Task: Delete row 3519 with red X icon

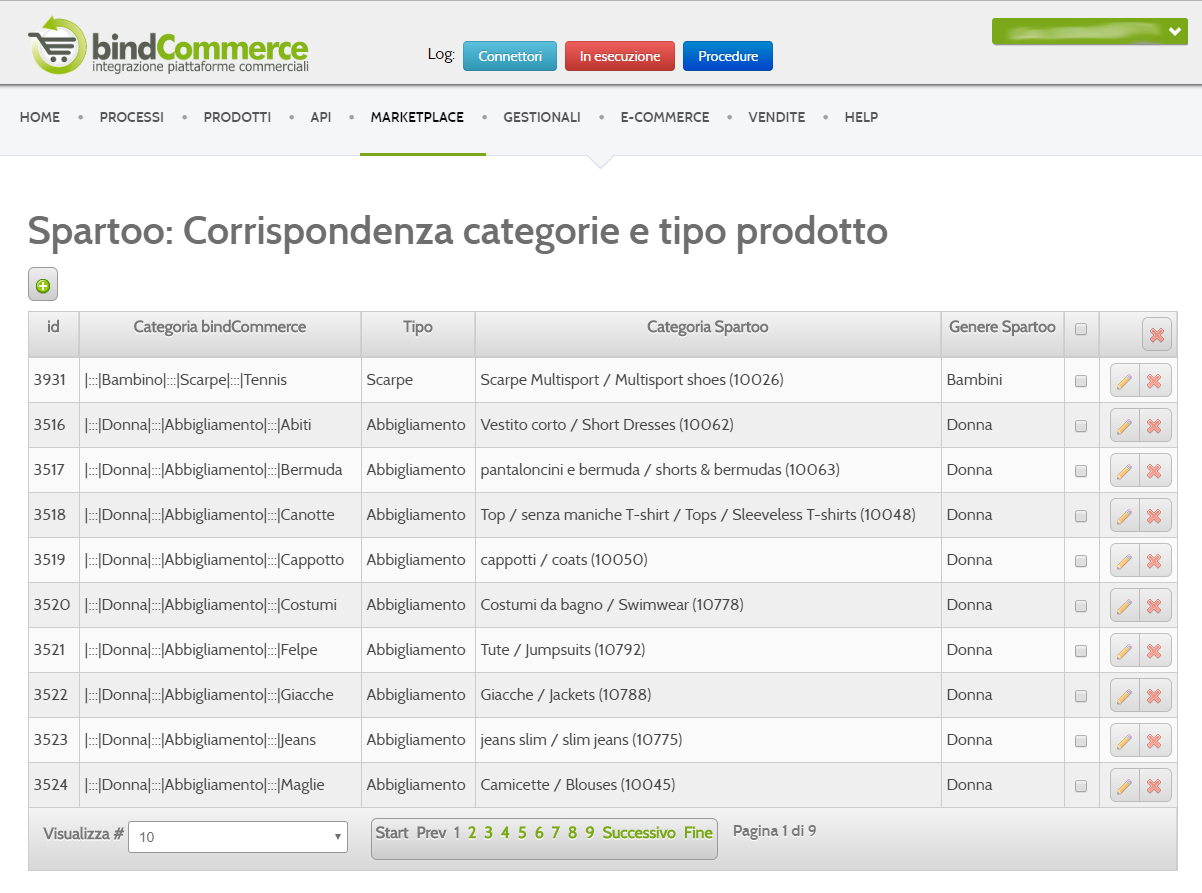Action: click(1154, 561)
